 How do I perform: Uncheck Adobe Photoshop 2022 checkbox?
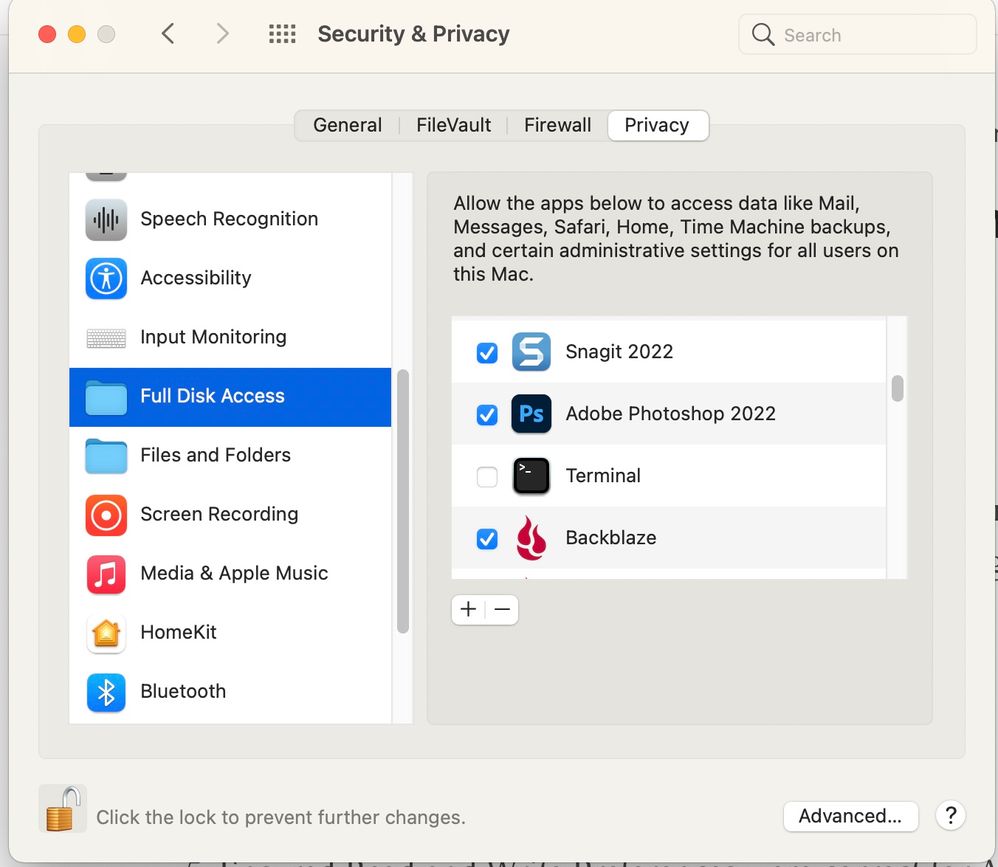pyautogui.click(x=487, y=414)
